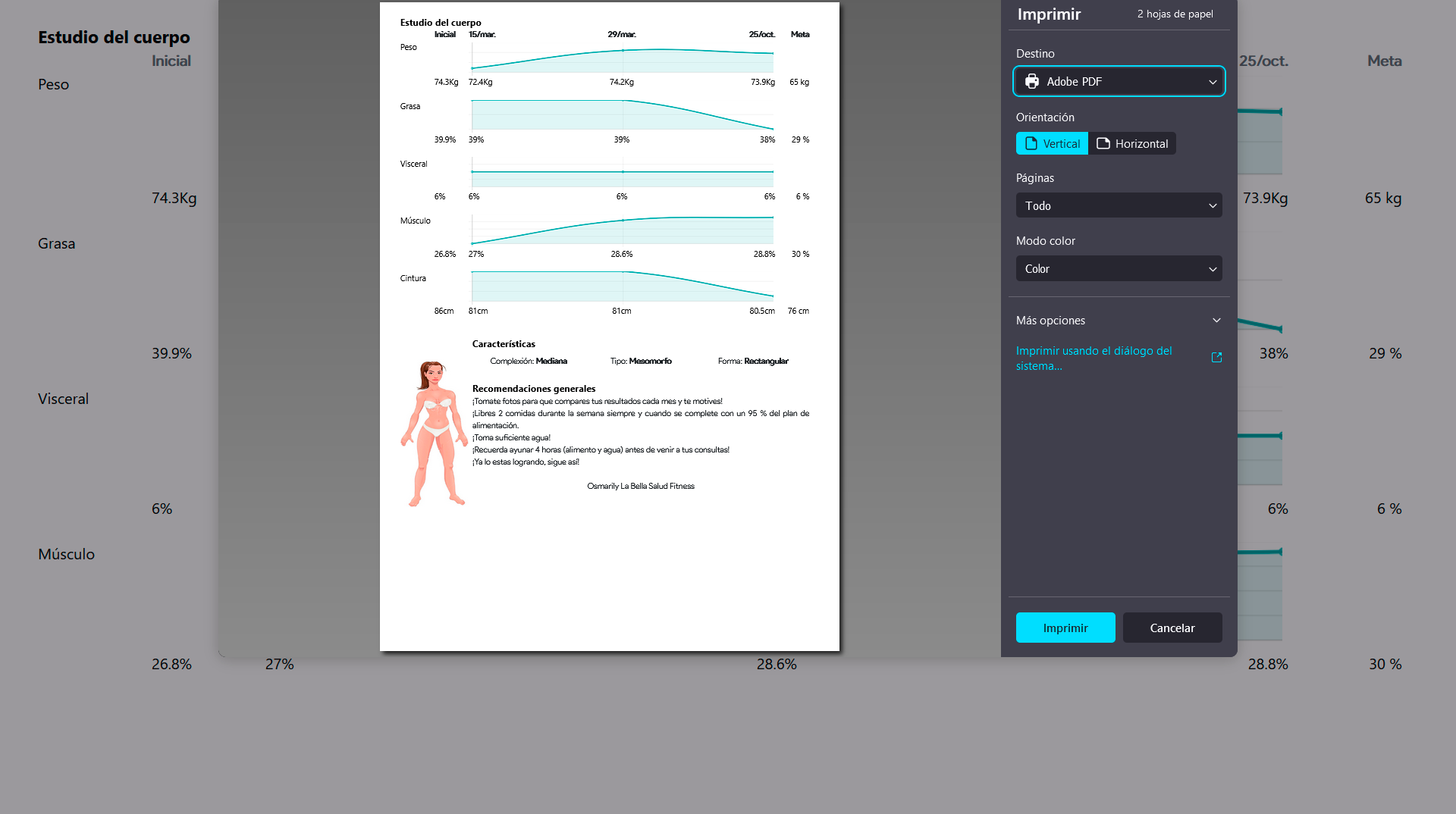The width and height of the screenshot is (1456, 814).
Task: Click the chevron arrow next to Más opciones
Action: (x=1216, y=321)
